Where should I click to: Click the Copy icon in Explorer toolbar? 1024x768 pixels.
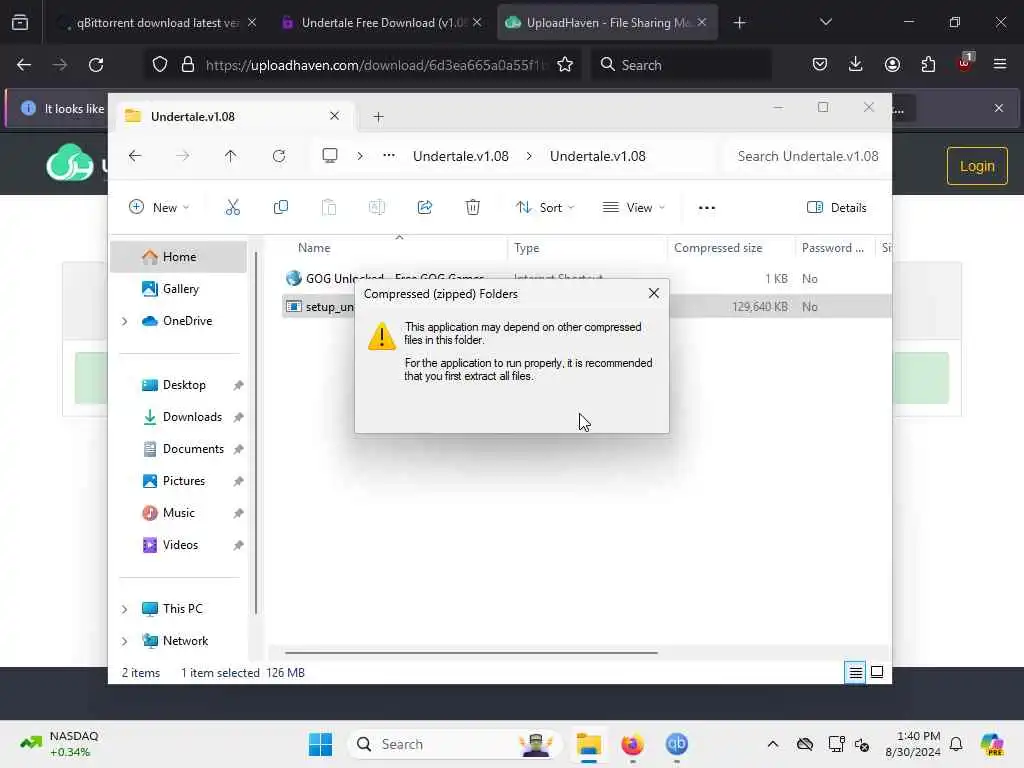[x=281, y=208]
